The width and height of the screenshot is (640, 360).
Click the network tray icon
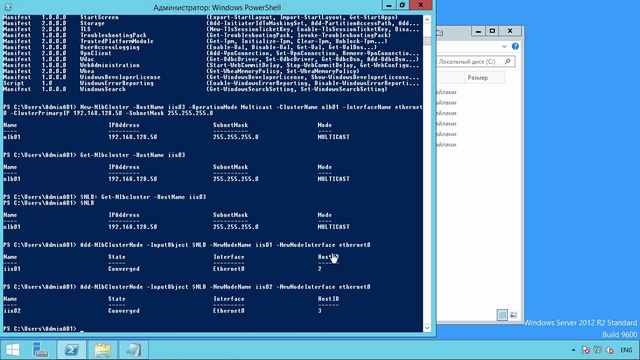(598, 350)
